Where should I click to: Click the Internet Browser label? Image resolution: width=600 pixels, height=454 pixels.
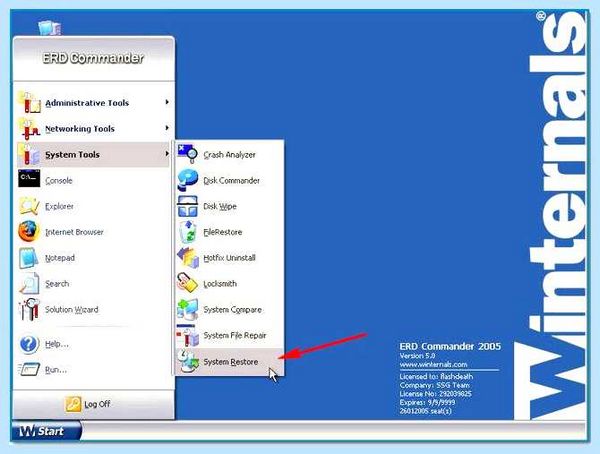pos(74,232)
